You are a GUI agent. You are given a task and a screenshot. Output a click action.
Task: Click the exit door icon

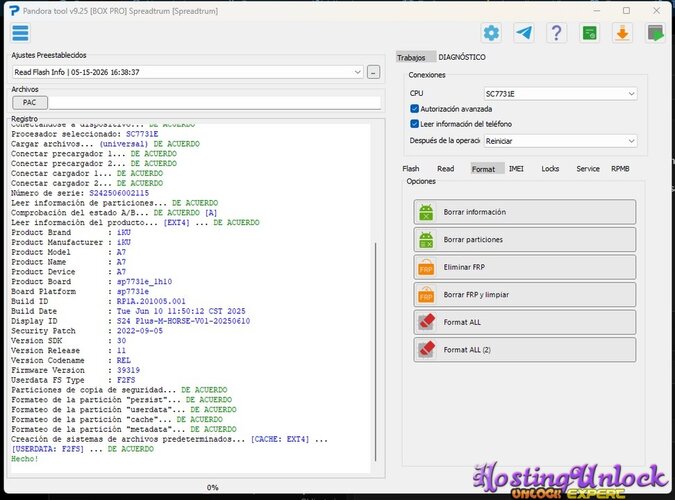tap(655, 33)
